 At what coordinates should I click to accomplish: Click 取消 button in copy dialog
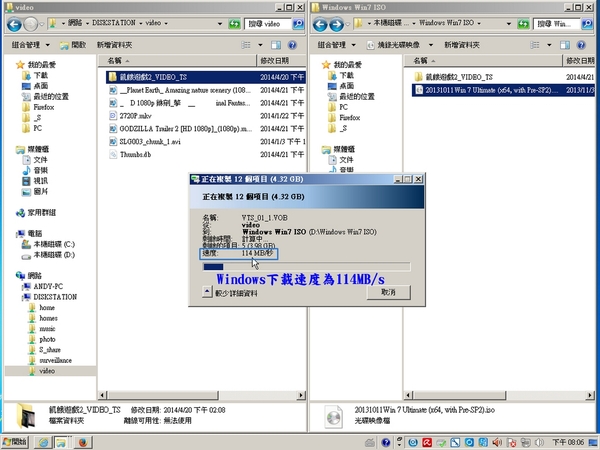(x=389, y=292)
